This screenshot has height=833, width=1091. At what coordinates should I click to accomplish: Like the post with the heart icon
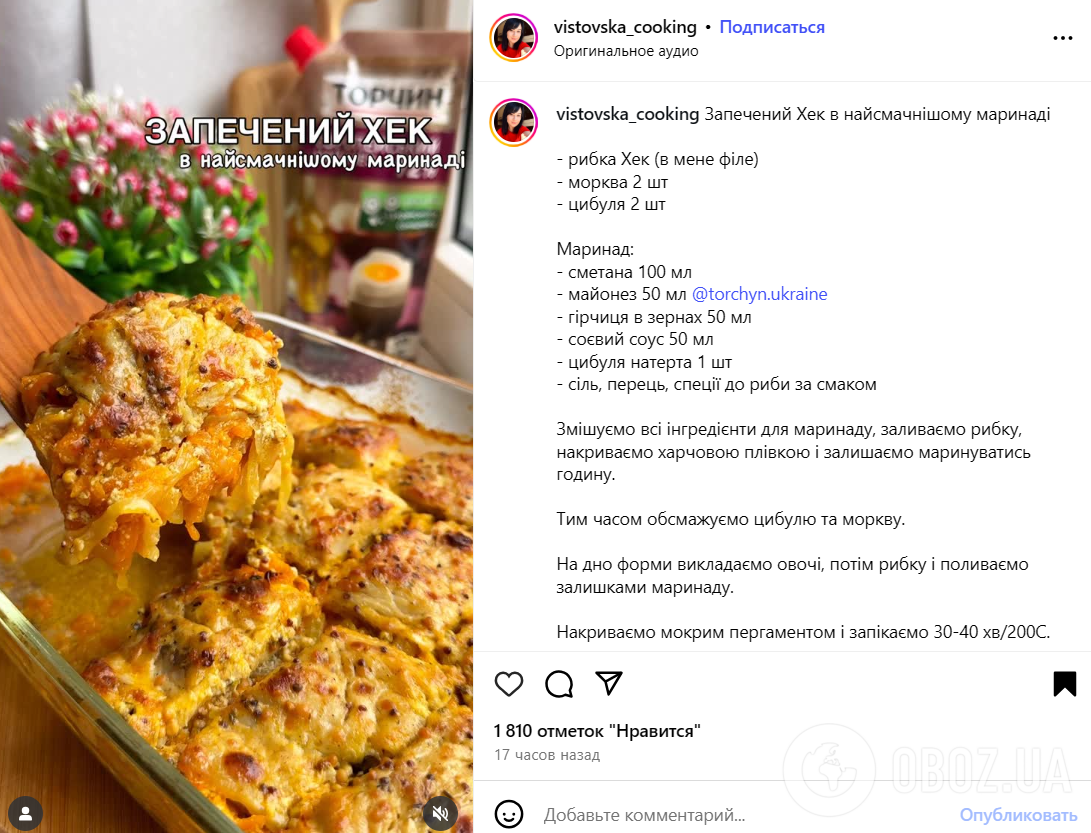pyautogui.click(x=509, y=684)
